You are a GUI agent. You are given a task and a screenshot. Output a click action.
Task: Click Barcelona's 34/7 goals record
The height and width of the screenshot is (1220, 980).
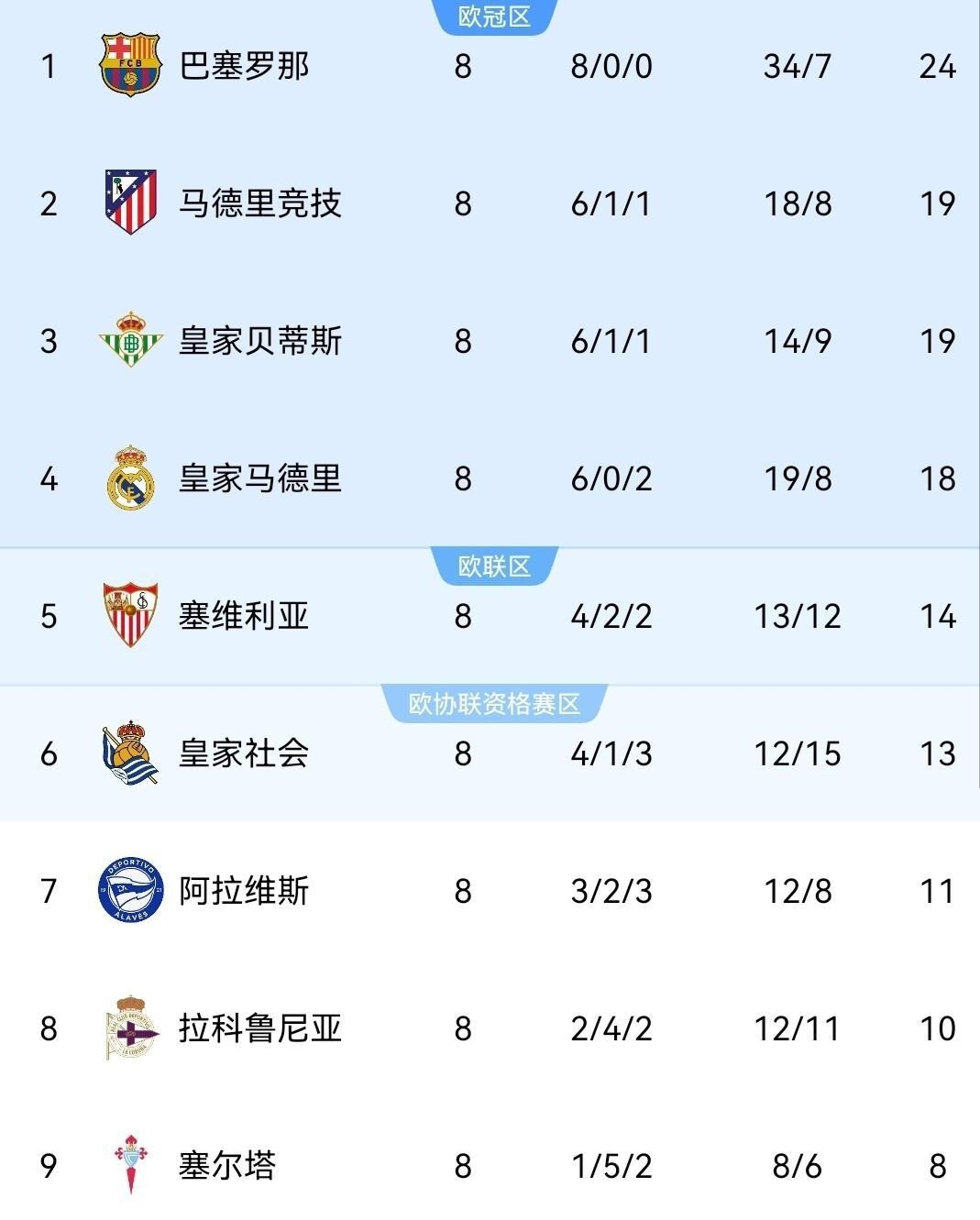(x=798, y=66)
